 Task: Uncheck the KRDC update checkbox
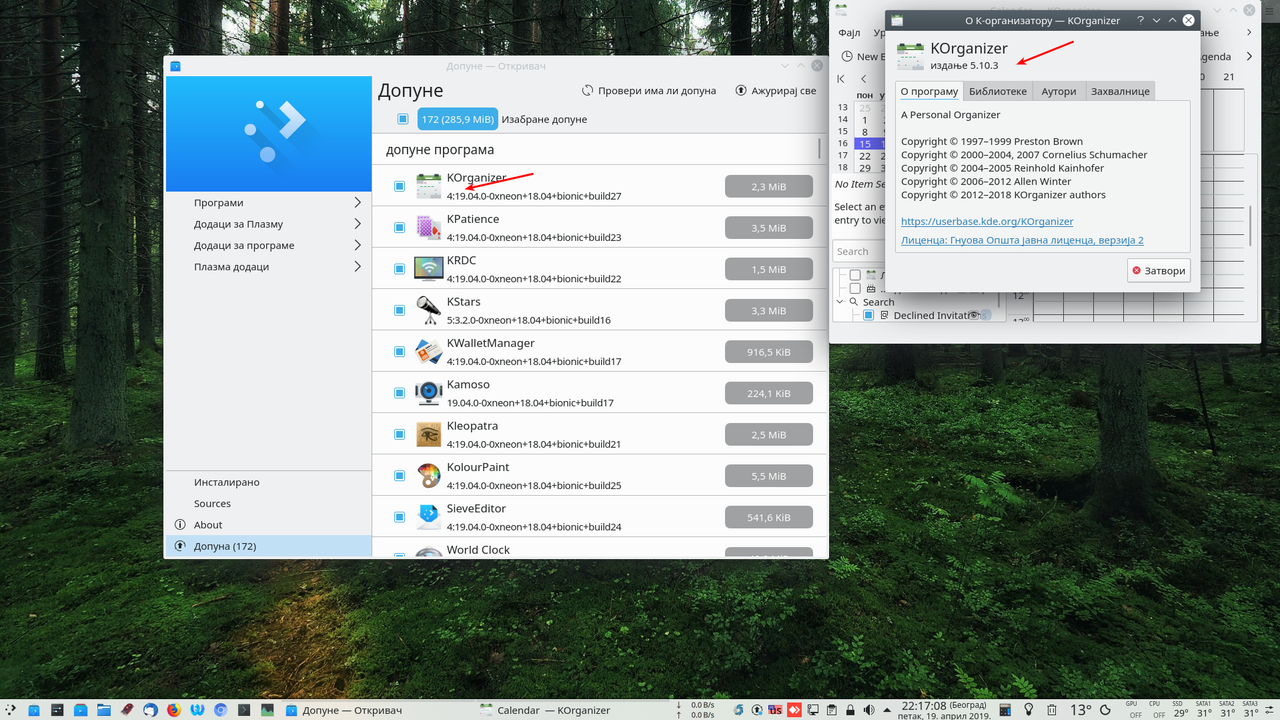[x=399, y=269]
